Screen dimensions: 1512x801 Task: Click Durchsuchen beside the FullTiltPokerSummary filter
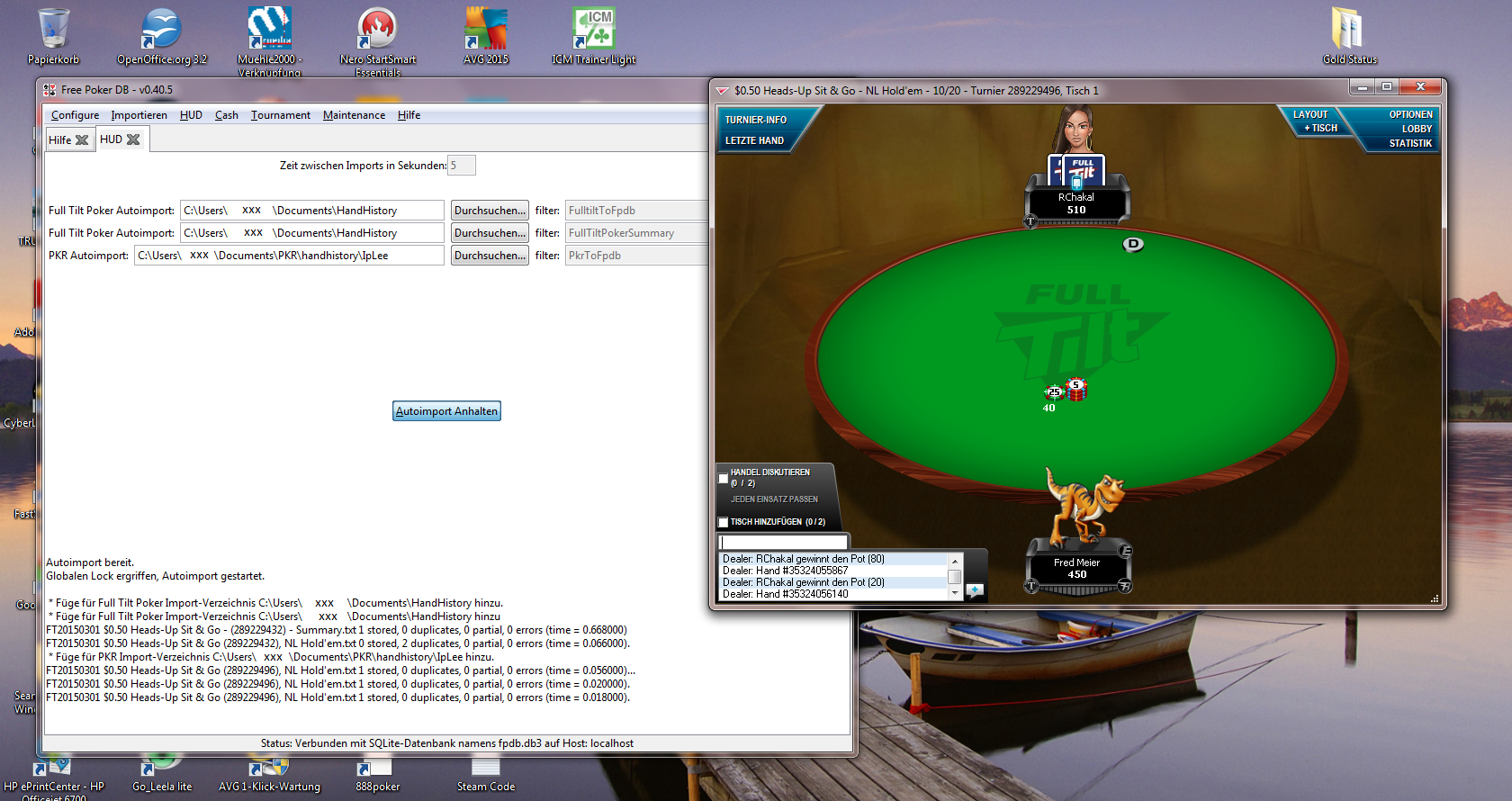(490, 233)
